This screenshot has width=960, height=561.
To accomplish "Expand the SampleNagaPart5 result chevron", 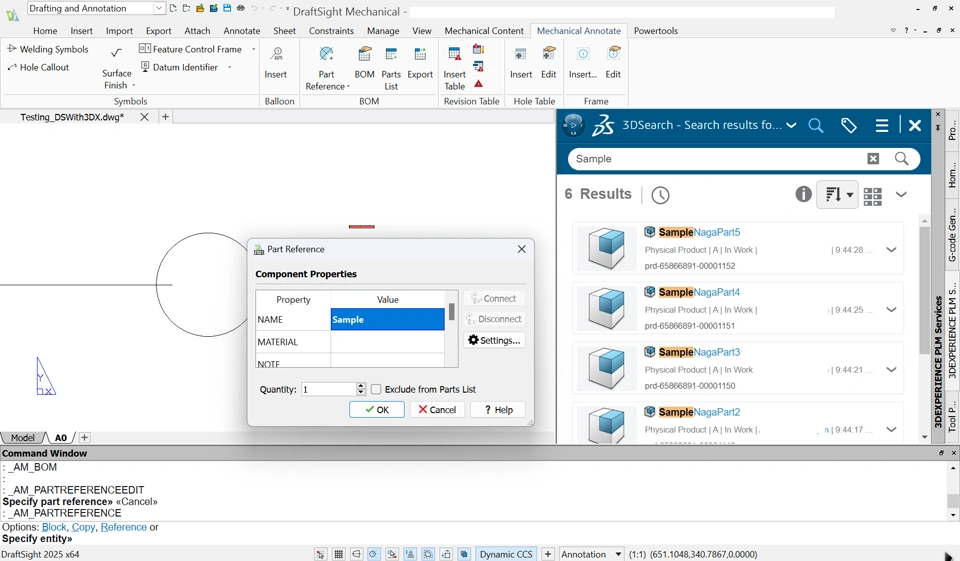I will pos(891,250).
